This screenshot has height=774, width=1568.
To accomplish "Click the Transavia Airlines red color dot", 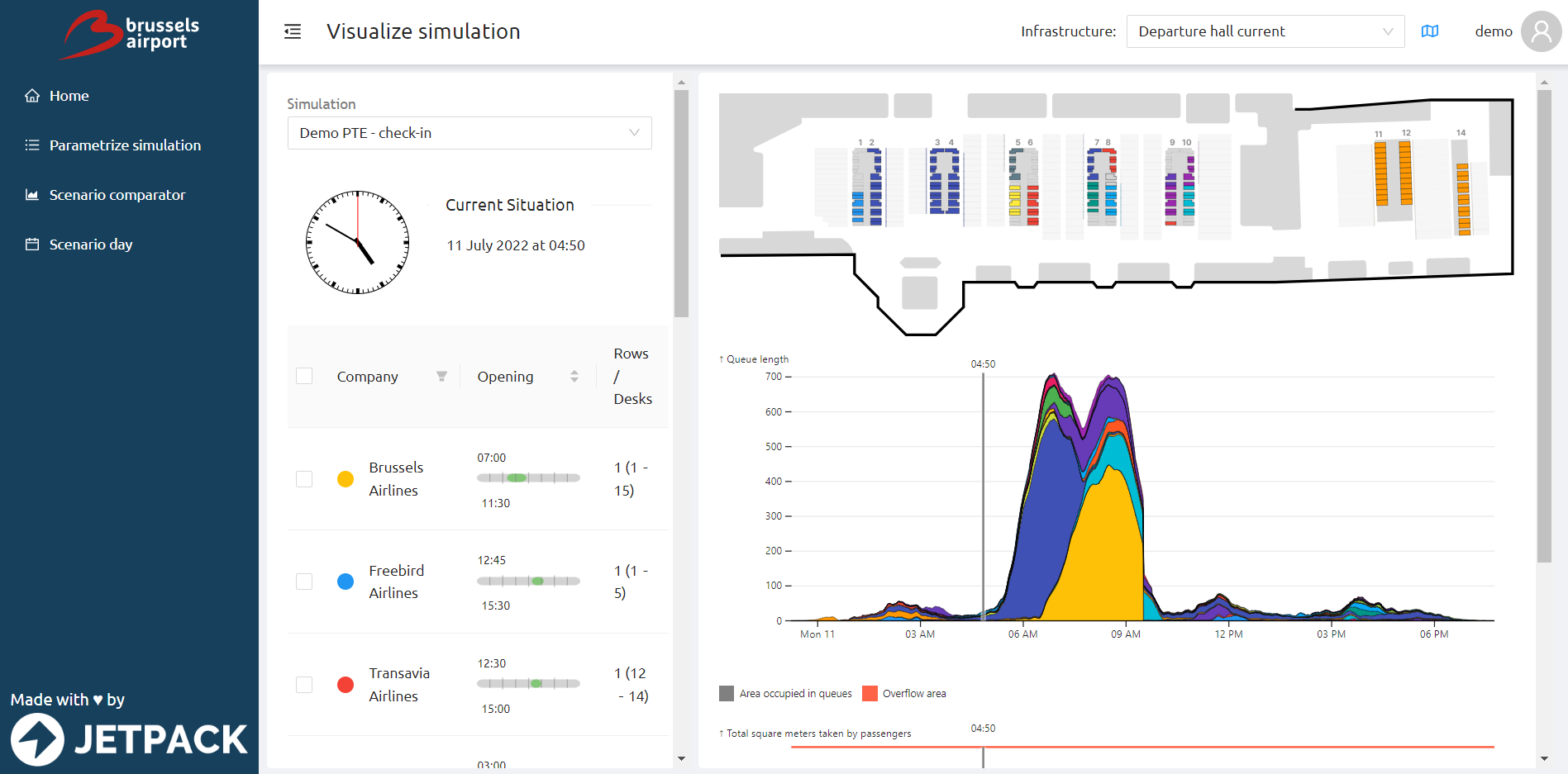I will pos(346,685).
